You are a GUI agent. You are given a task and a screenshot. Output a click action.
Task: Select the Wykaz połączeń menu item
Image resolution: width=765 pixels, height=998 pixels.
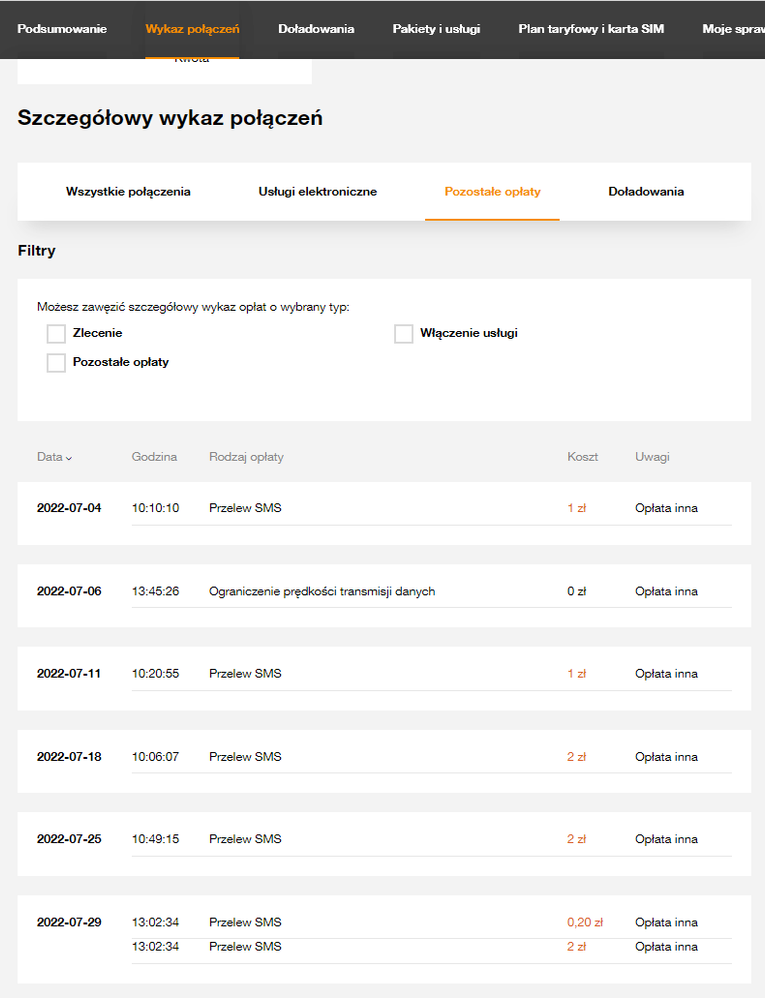(x=192, y=29)
